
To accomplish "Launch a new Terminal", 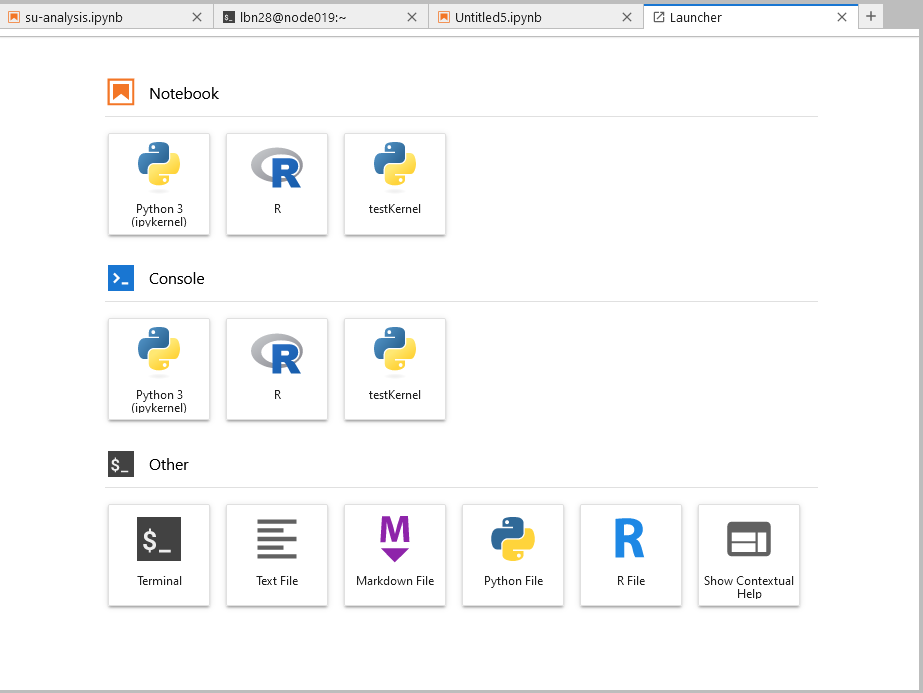I will point(159,555).
